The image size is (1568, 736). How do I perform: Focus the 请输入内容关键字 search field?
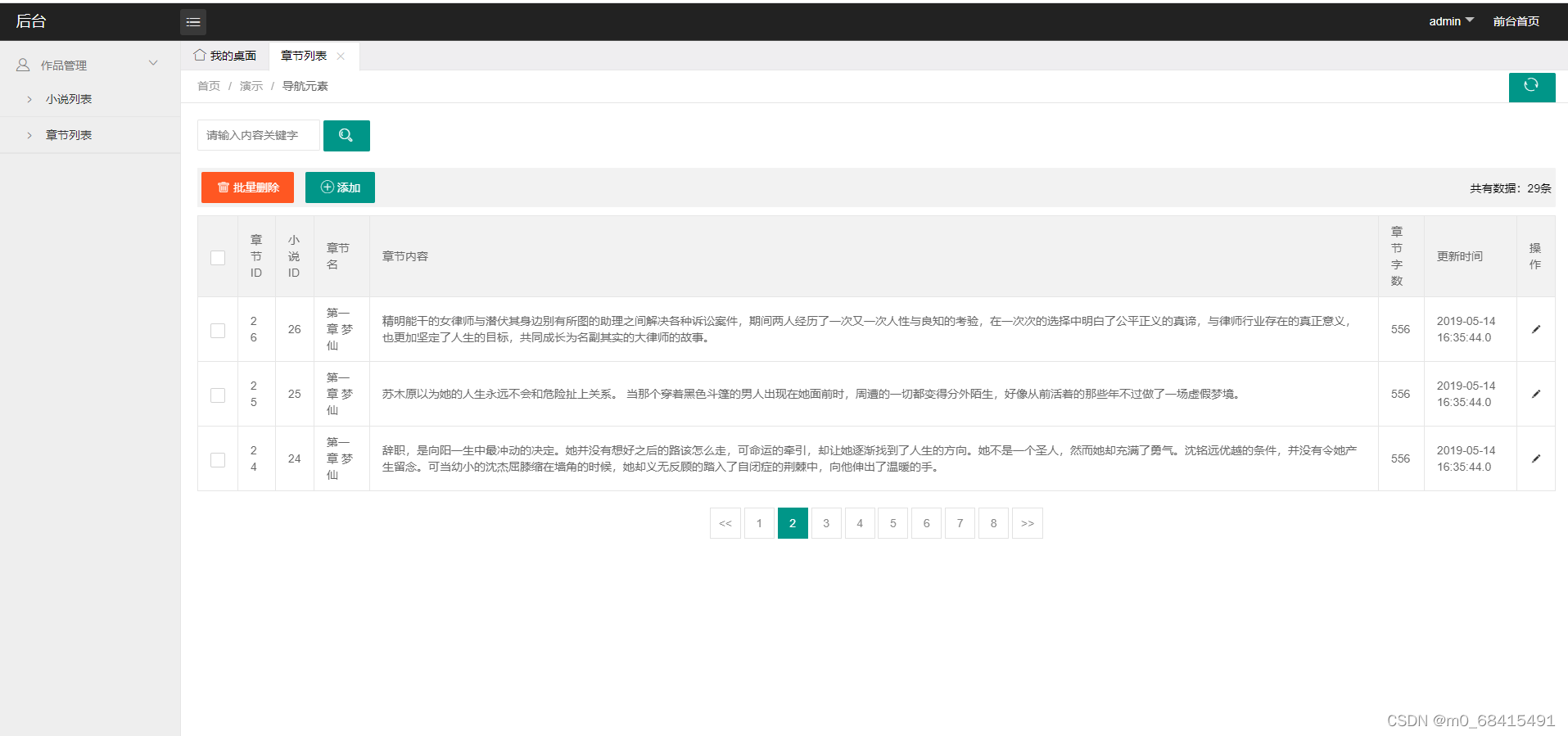point(258,136)
